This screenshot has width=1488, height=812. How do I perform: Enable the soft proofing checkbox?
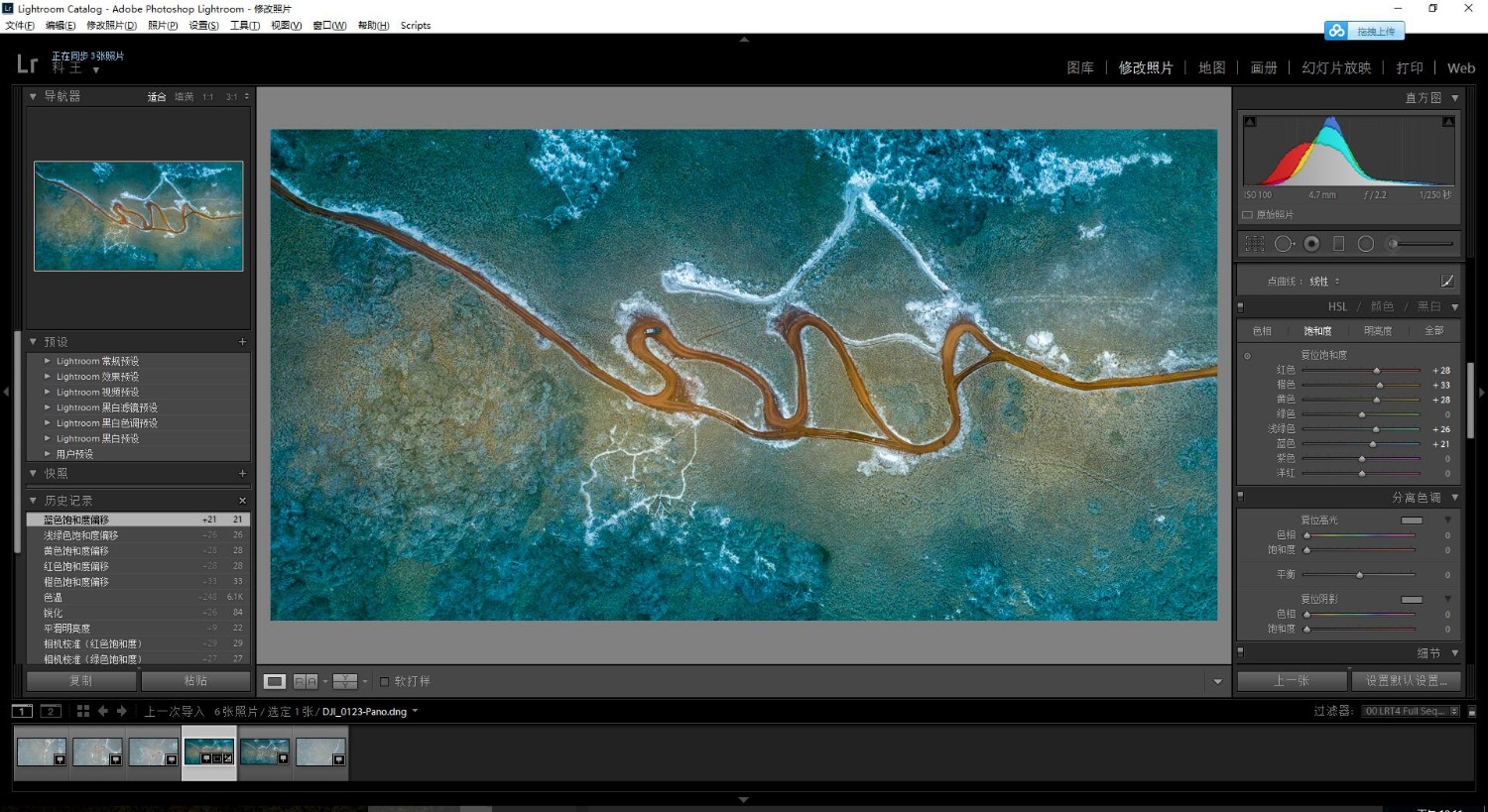click(385, 681)
